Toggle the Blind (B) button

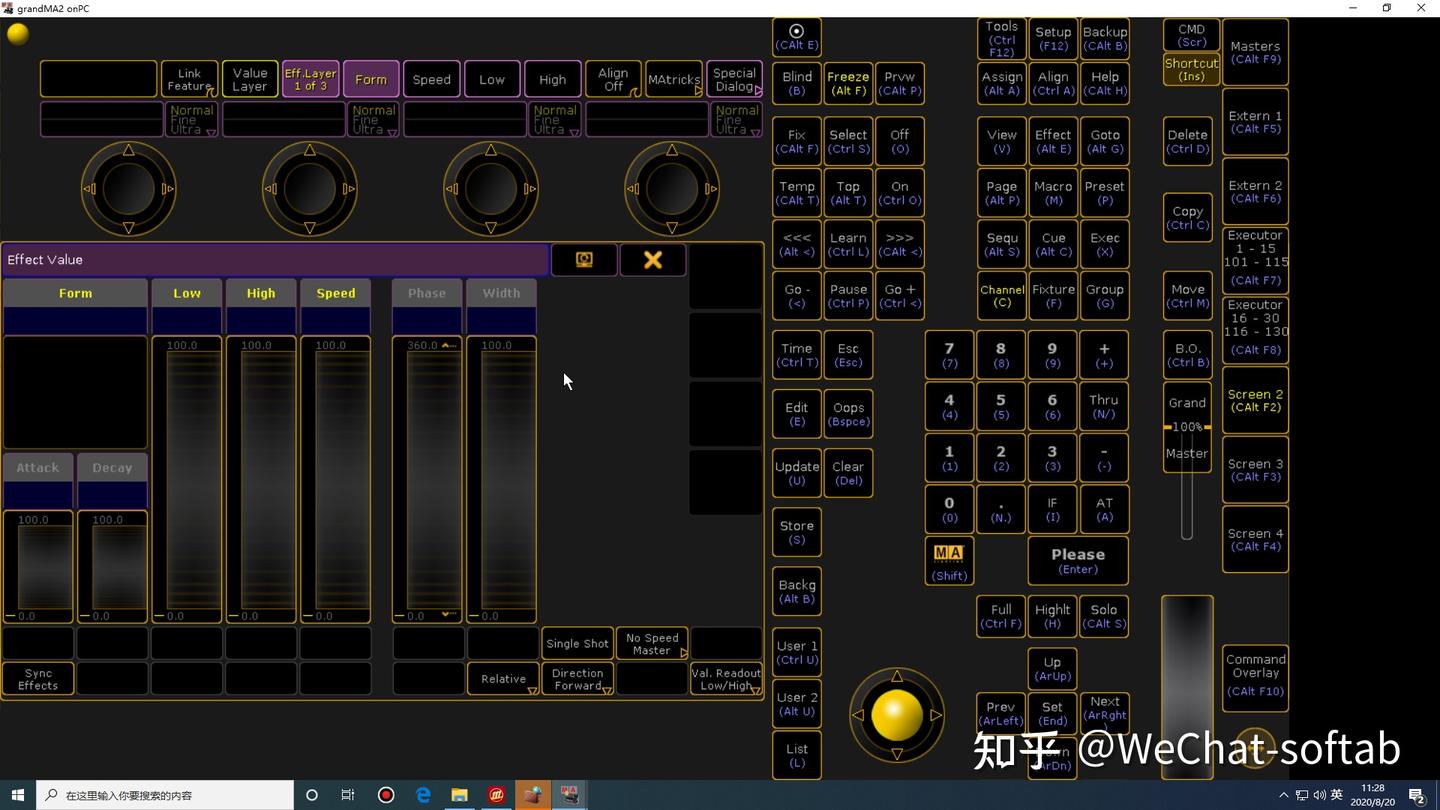point(797,83)
